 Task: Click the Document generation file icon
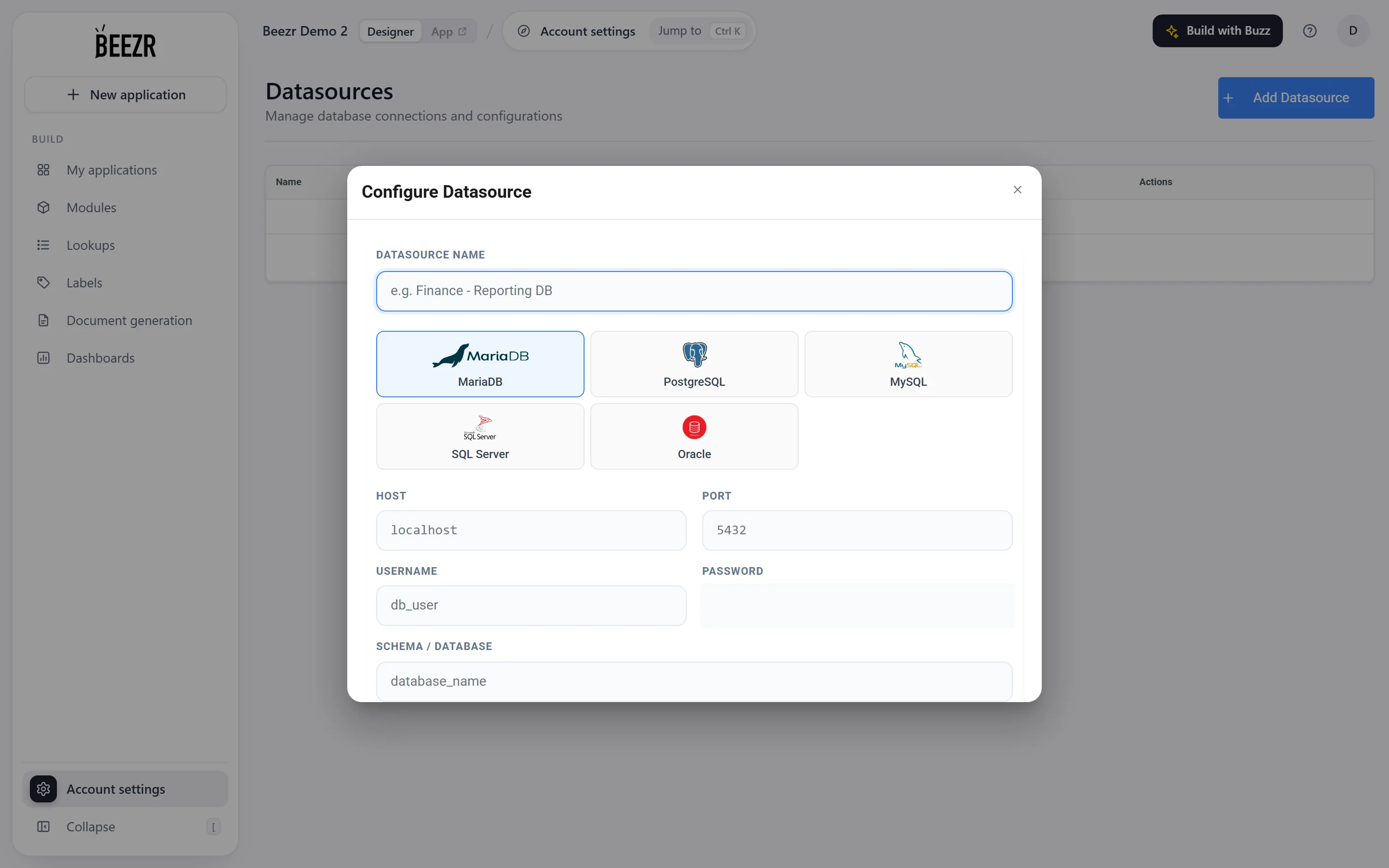pyautogui.click(x=43, y=320)
